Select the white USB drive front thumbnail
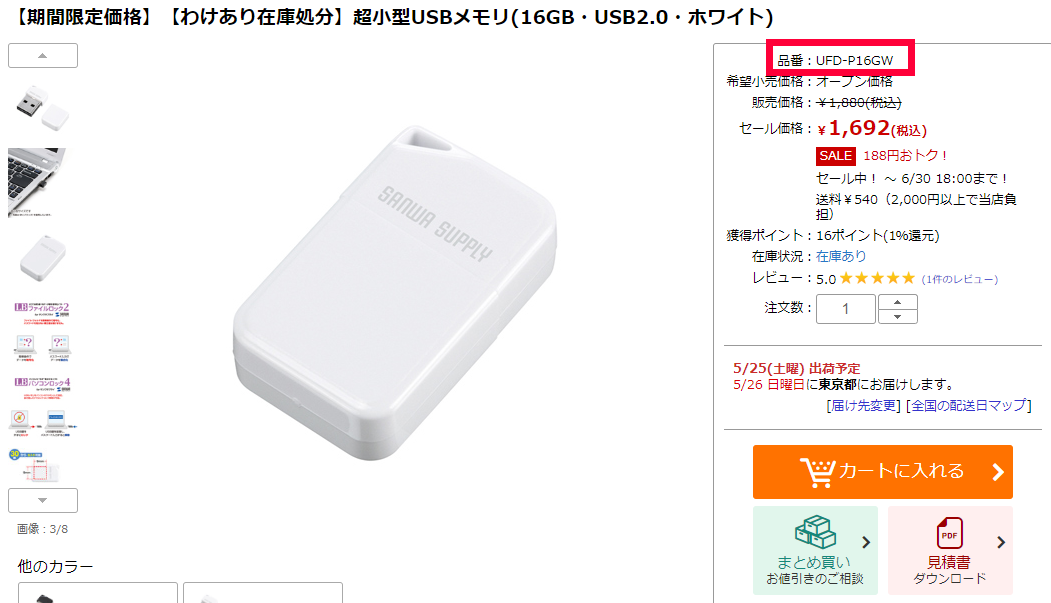The height and width of the screenshot is (603, 1051). coord(43,257)
